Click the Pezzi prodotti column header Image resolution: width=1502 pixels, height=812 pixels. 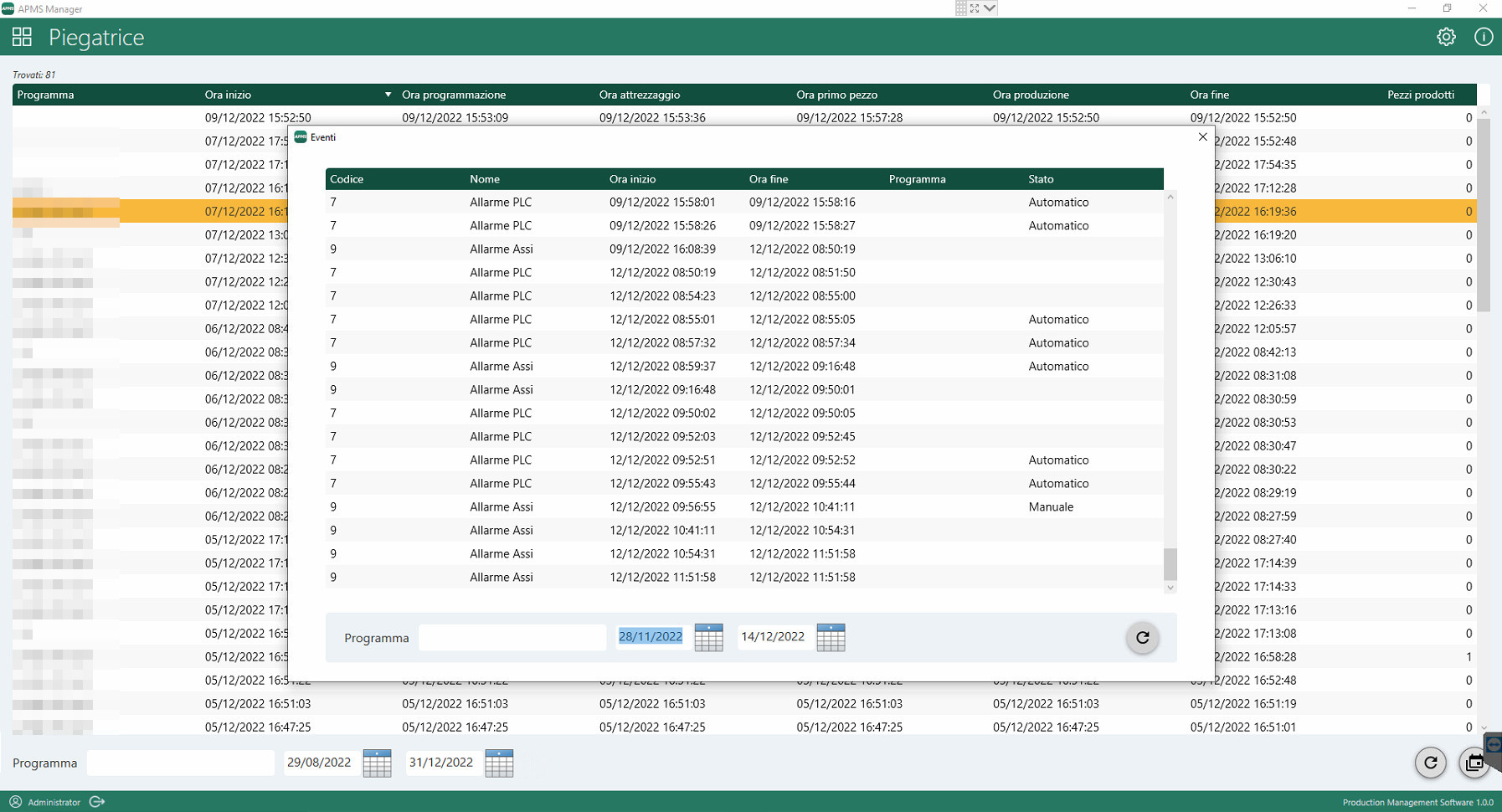coord(1420,95)
